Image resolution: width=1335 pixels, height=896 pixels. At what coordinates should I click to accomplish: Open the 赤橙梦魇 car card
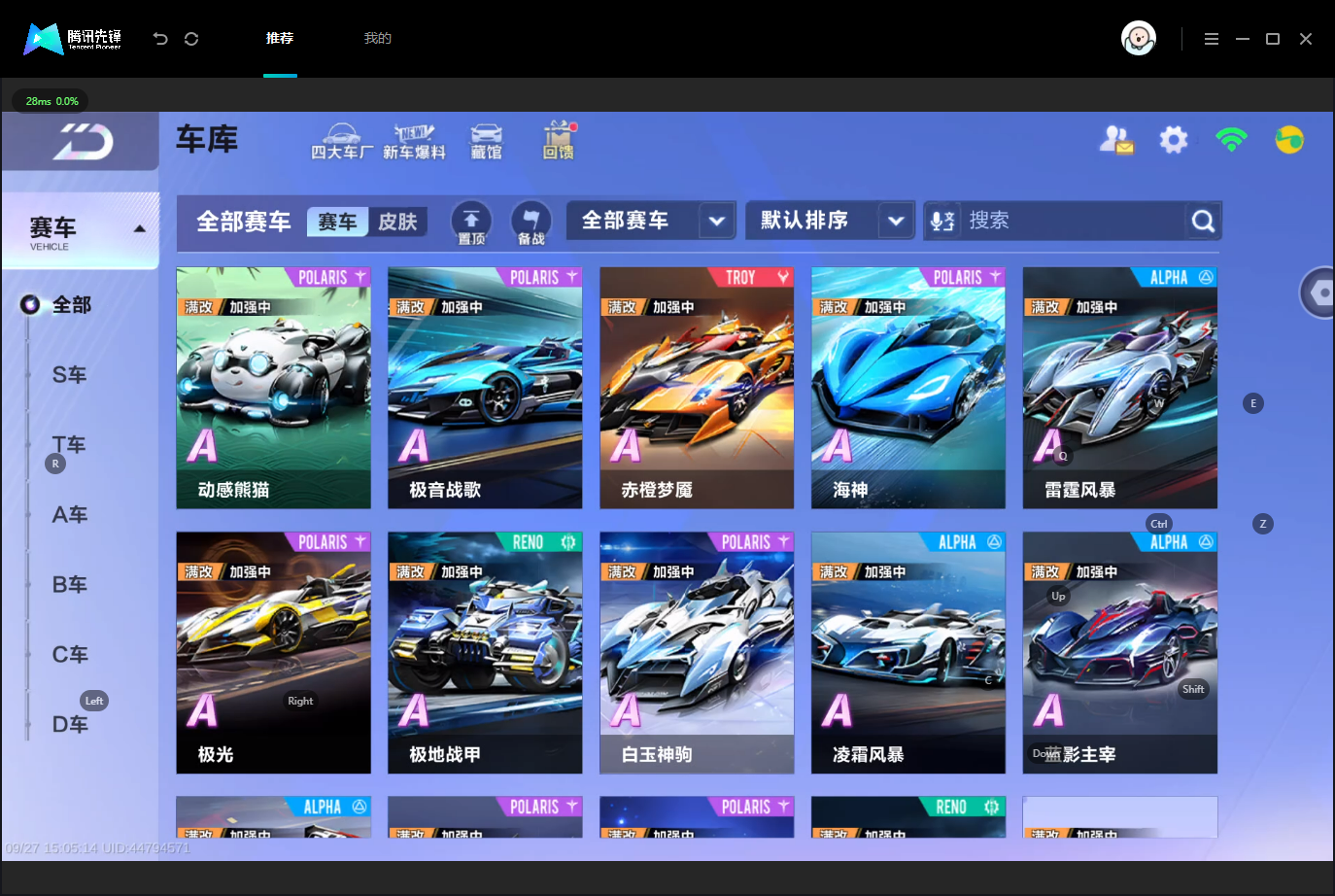(x=697, y=388)
